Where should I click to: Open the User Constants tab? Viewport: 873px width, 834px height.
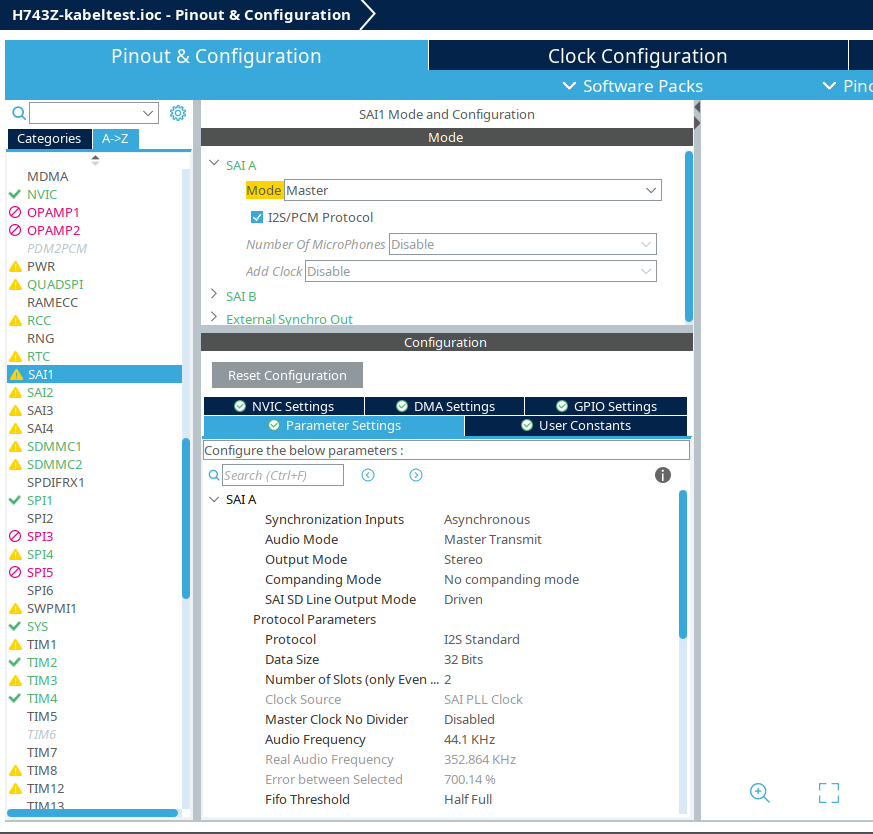click(576, 425)
